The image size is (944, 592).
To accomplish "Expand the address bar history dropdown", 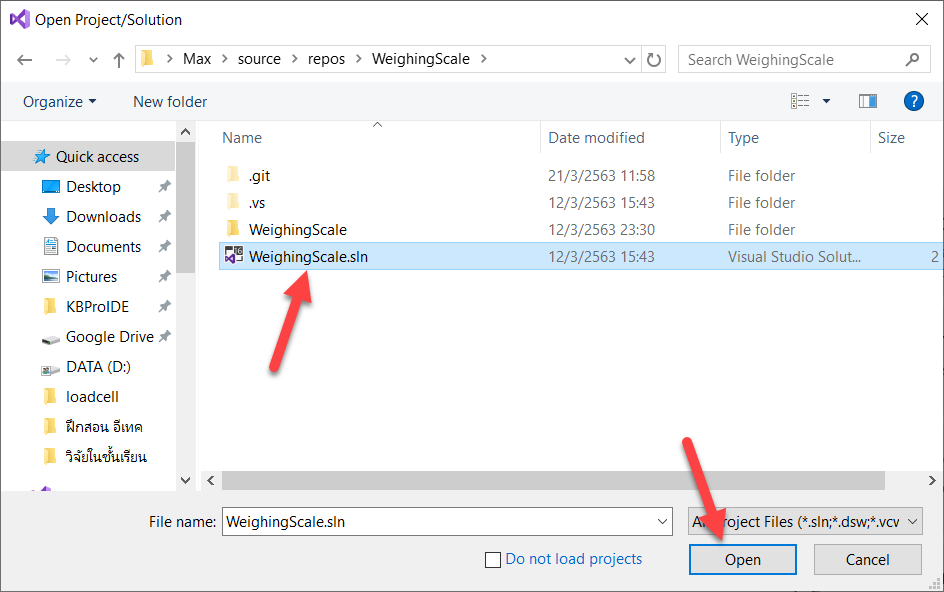I will coord(630,60).
